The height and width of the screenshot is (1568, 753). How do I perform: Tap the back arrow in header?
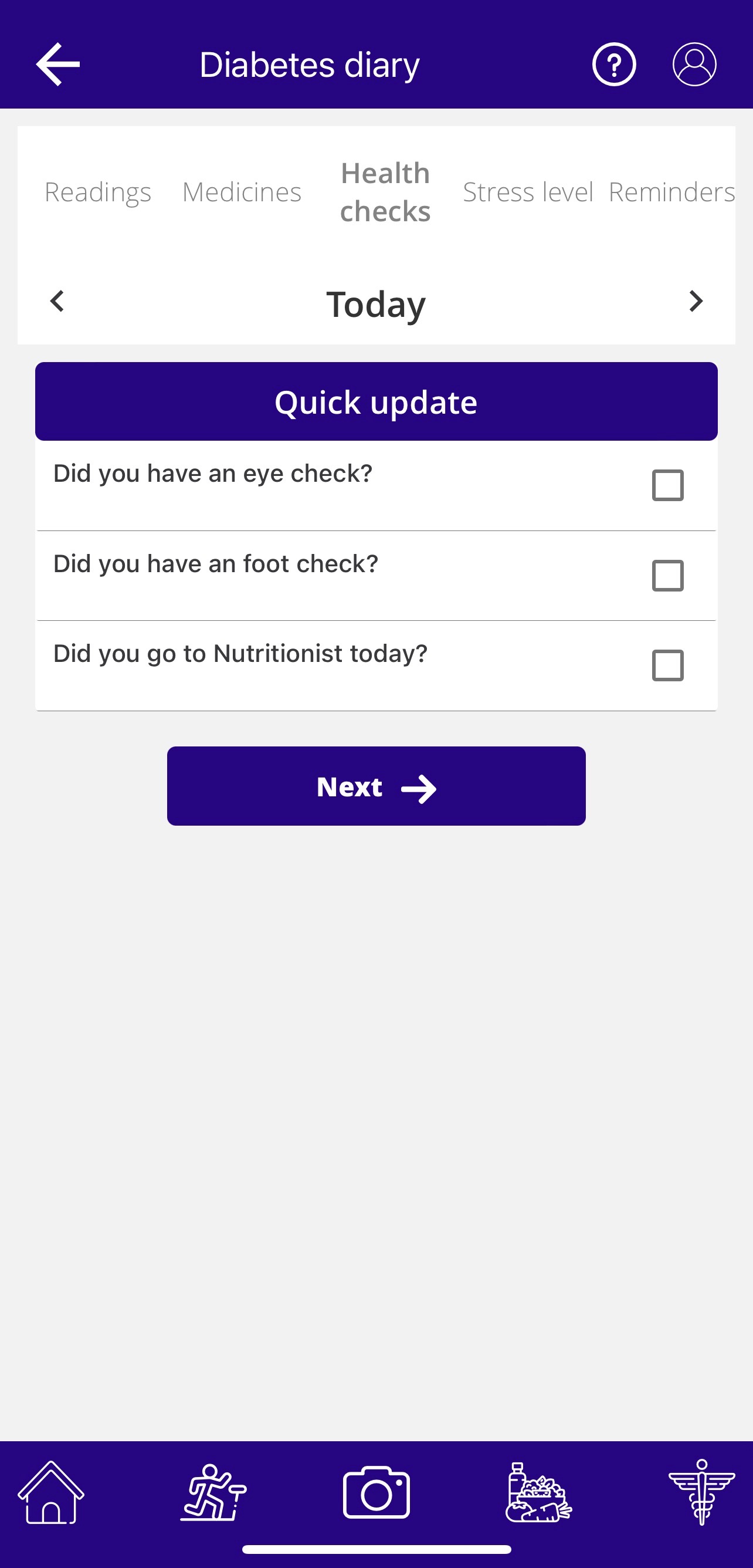point(58,64)
